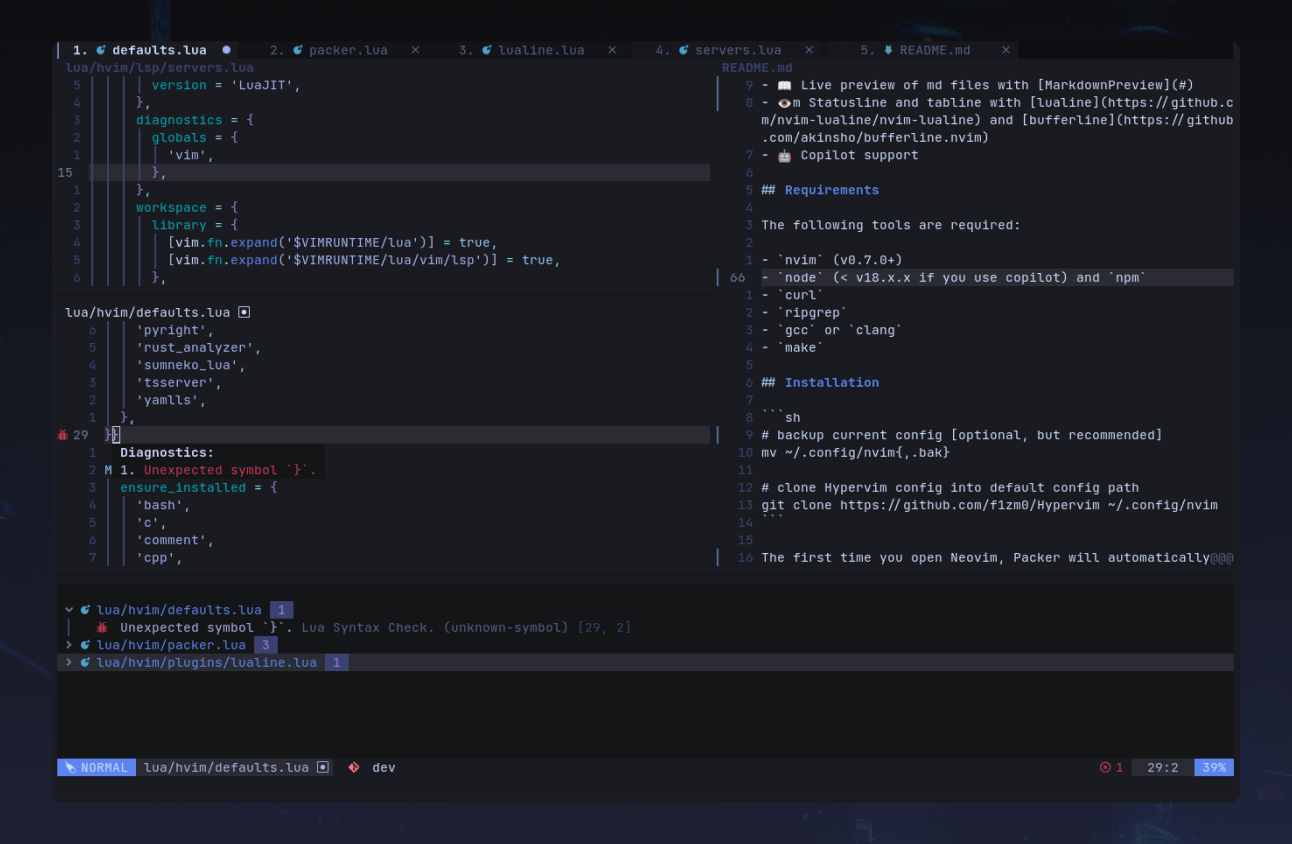Click the robot emoji before Copilot support
The image size is (1292, 844).
click(x=785, y=155)
